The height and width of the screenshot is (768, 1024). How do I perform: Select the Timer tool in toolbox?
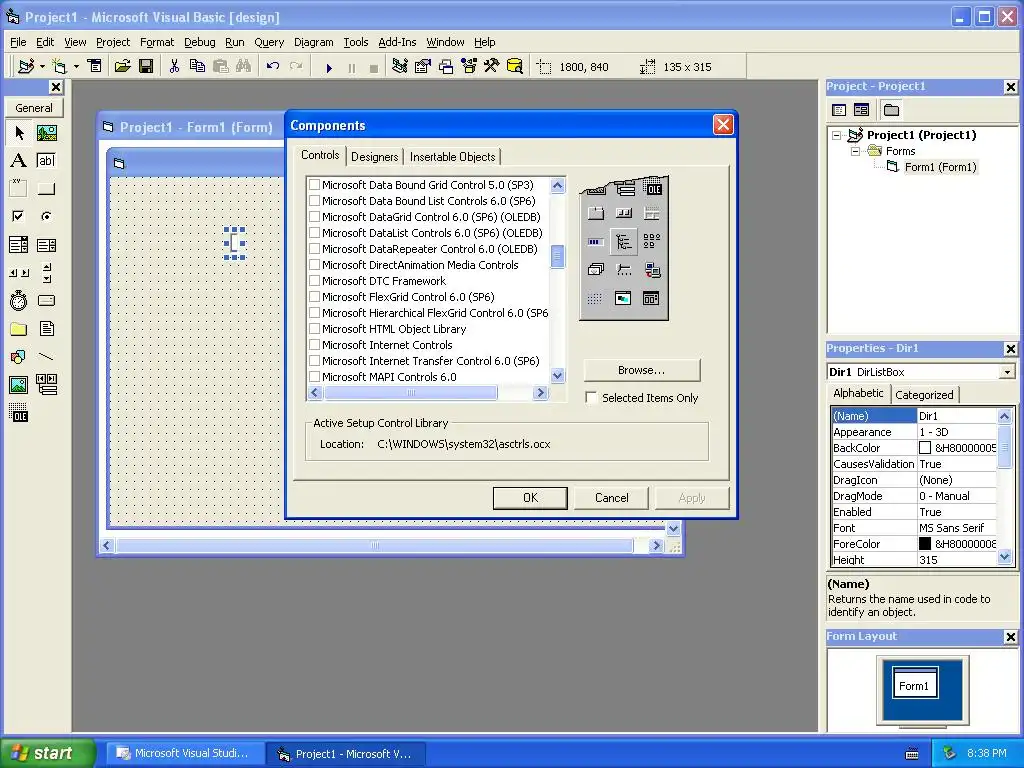(x=19, y=300)
